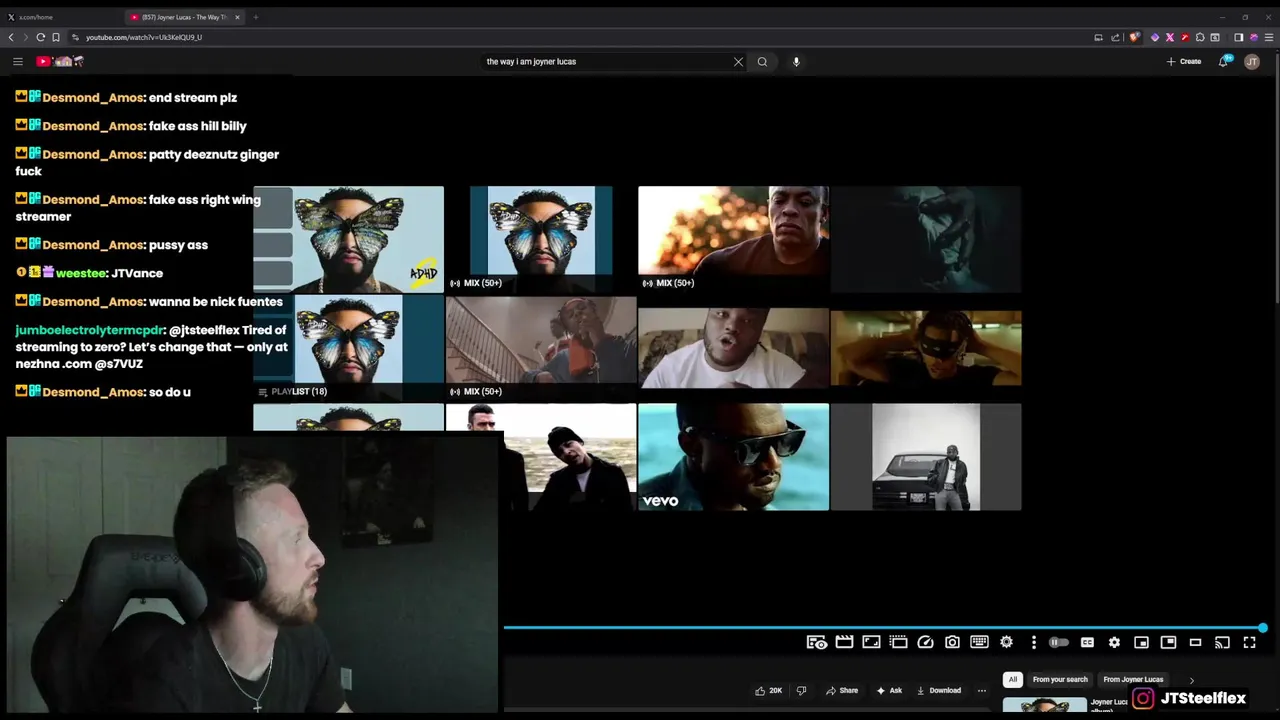Take a video screenshot with camera icon
Screen dimensions: 1280x720
(952, 642)
